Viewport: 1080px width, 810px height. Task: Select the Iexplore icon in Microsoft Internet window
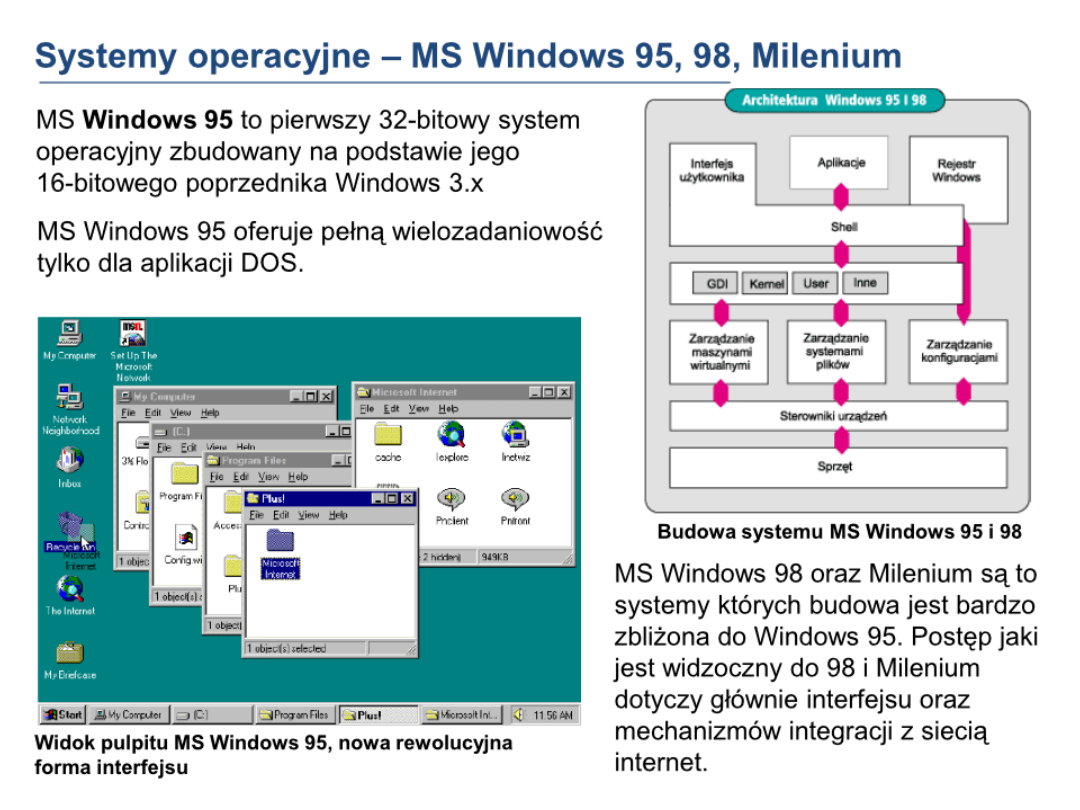pyautogui.click(x=451, y=435)
